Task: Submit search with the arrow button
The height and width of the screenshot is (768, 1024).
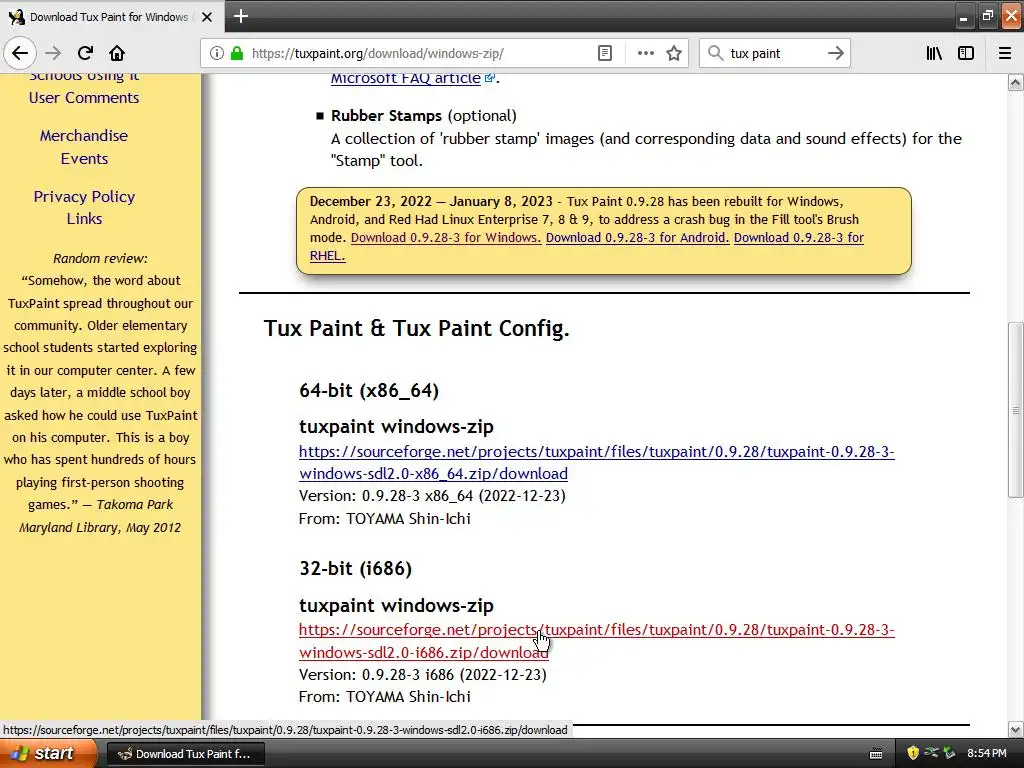Action: [x=835, y=53]
